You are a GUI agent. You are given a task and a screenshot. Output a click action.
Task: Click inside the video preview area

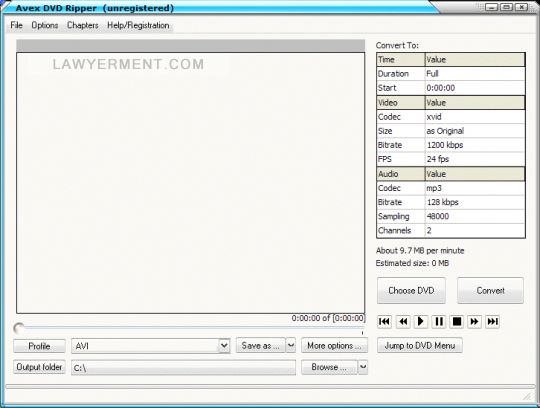[x=190, y=183]
